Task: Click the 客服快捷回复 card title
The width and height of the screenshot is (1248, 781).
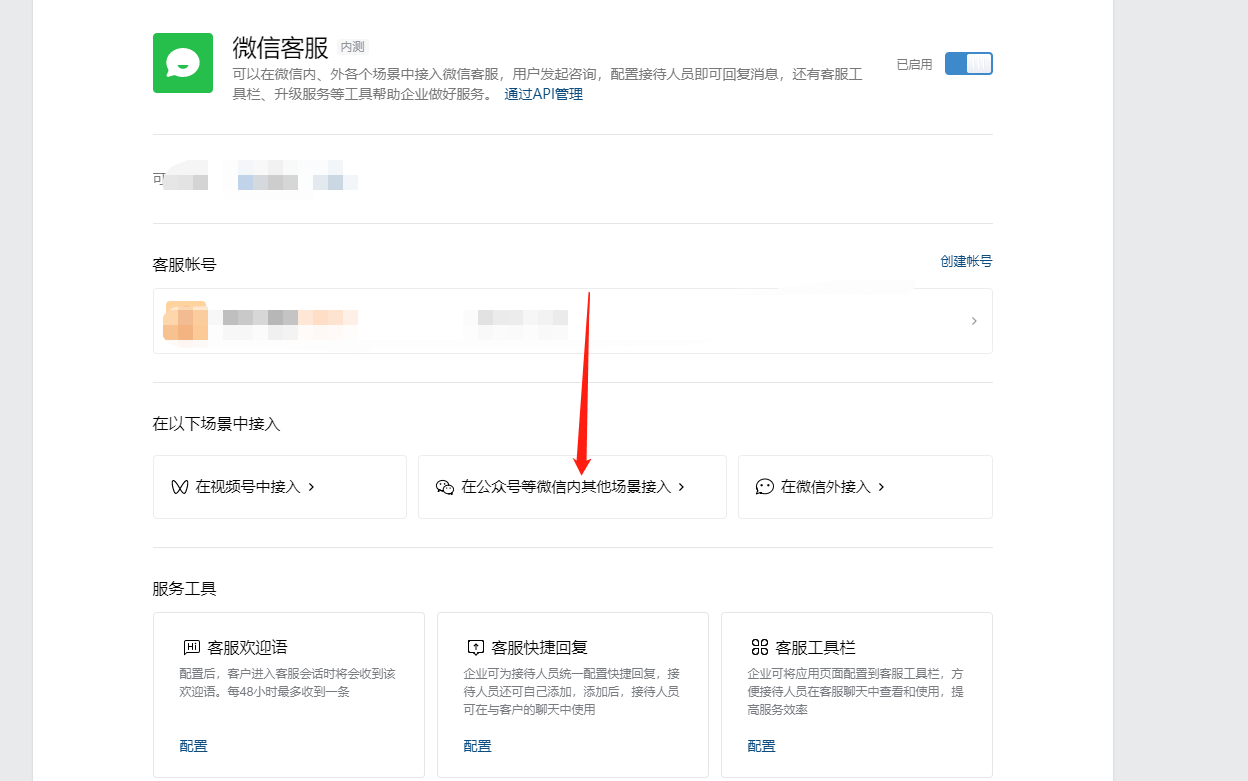Action: (540, 647)
